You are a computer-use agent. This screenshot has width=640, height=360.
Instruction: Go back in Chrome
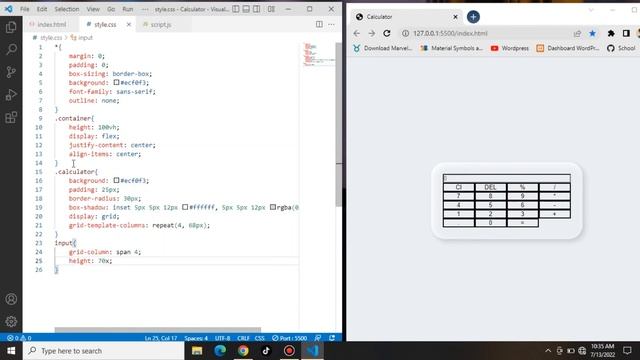(357, 33)
